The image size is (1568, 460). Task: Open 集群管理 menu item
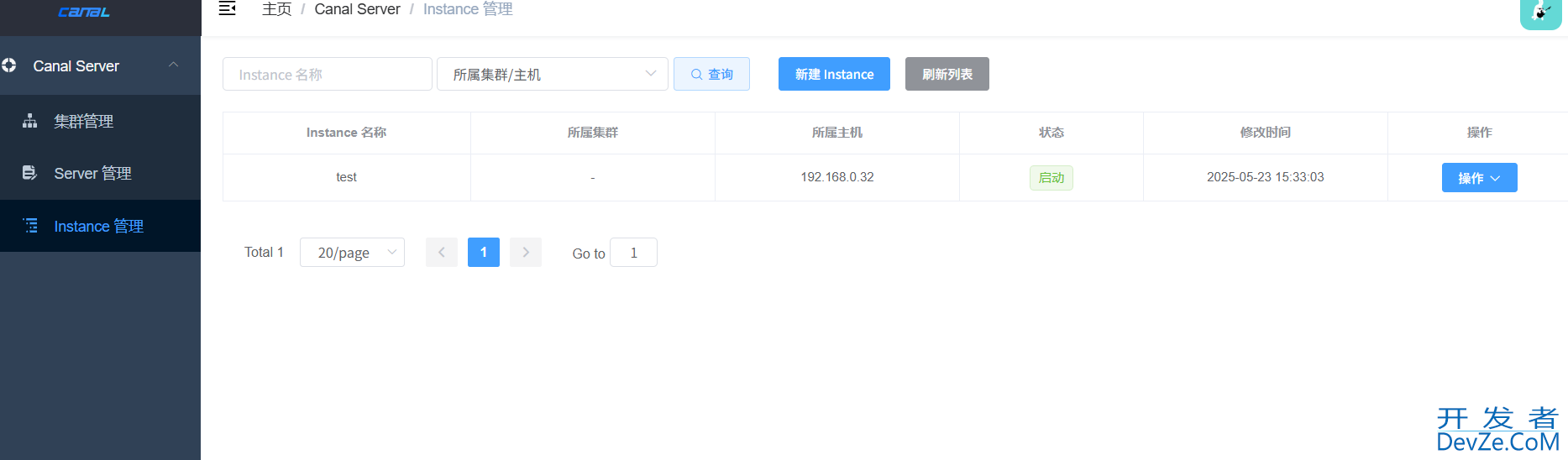click(x=101, y=121)
